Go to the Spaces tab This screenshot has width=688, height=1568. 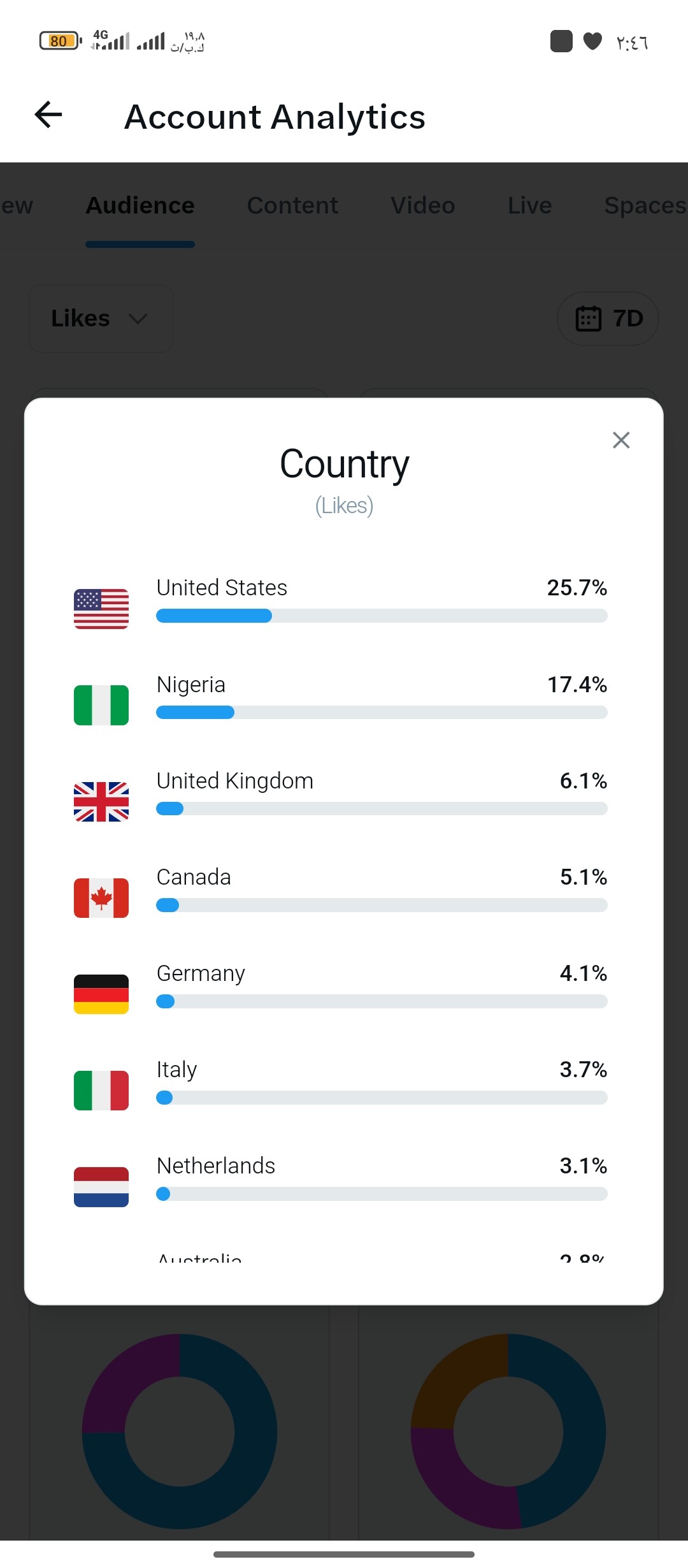click(x=643, y=205)
